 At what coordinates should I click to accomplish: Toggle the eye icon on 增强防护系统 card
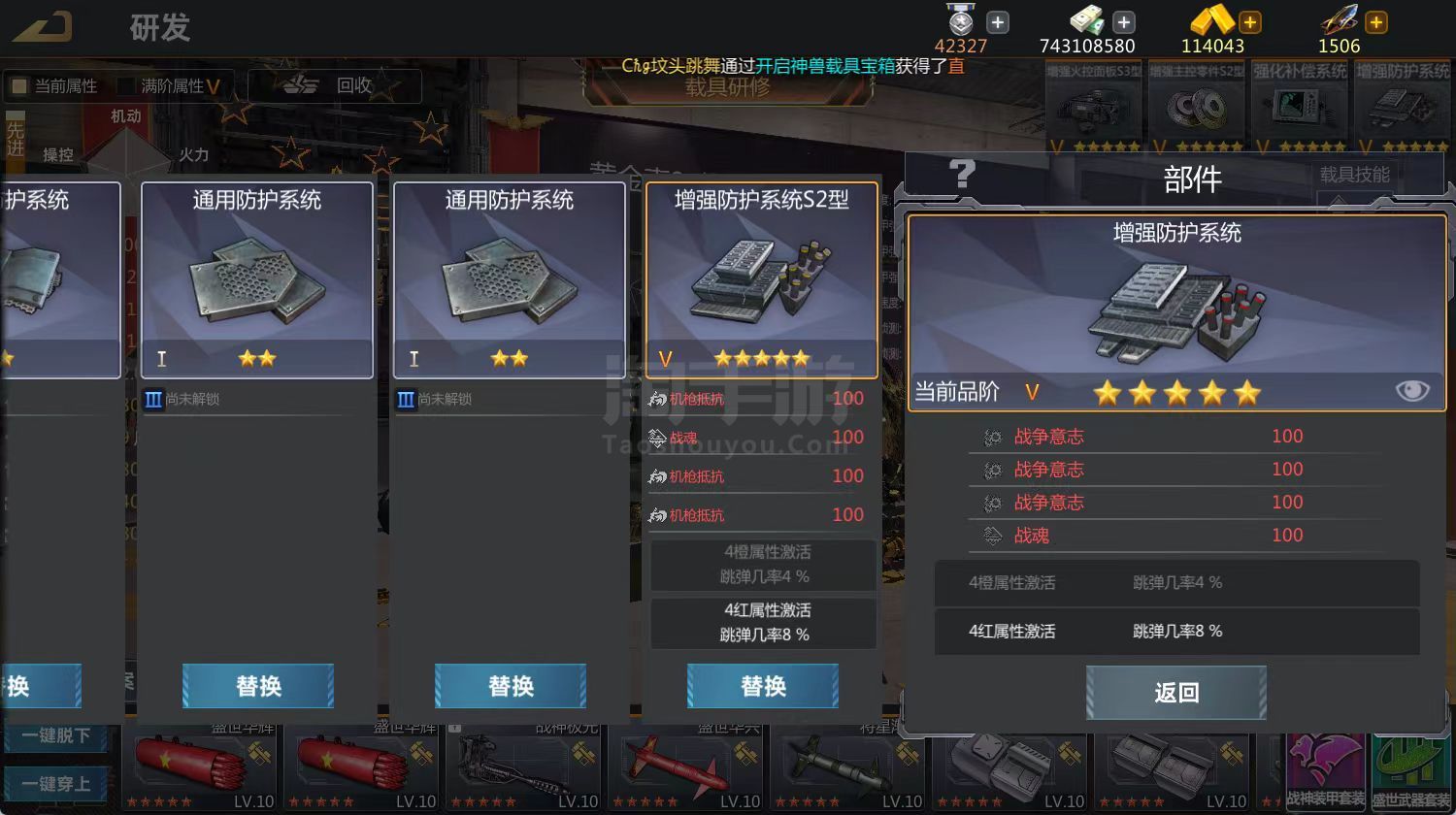pos(1412,391)
